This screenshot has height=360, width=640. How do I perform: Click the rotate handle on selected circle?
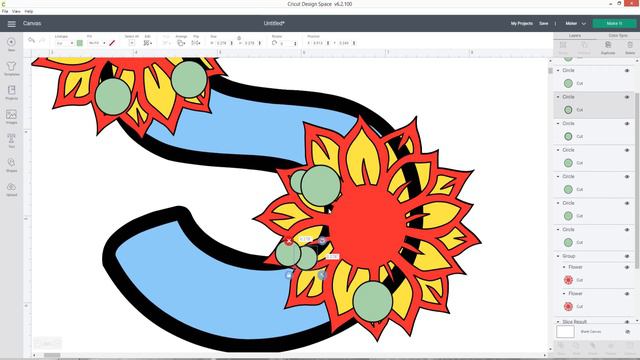322,240
